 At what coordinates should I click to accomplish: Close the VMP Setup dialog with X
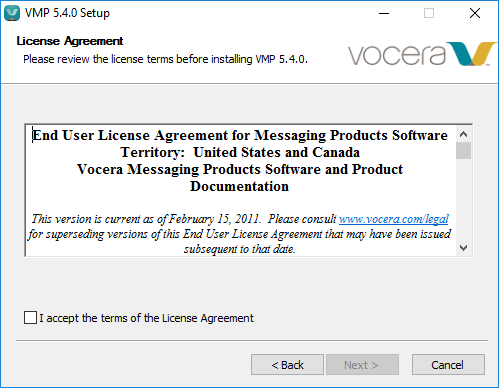coord(475,13)
